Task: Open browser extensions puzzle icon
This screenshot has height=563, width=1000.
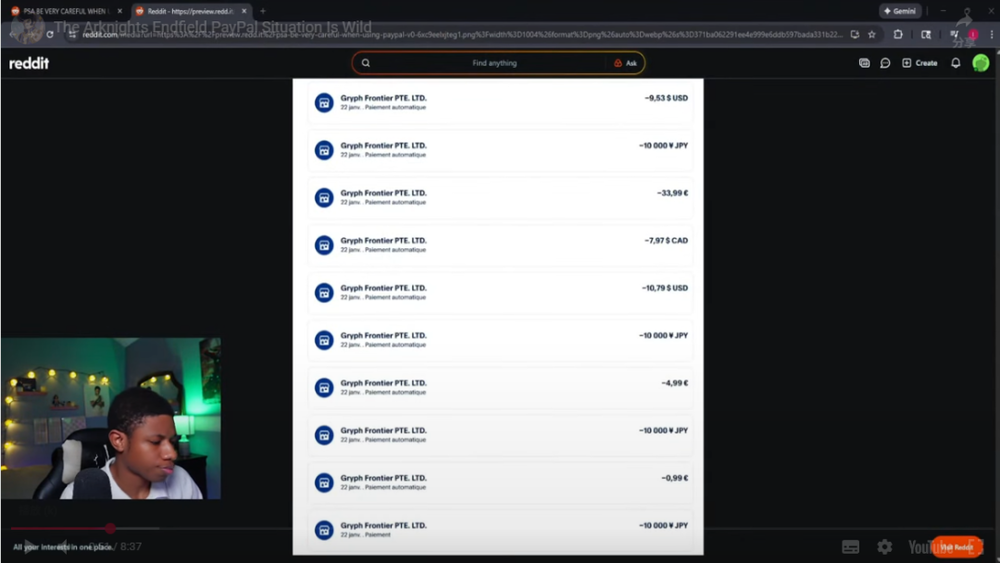Action: [x=898, y=34]
